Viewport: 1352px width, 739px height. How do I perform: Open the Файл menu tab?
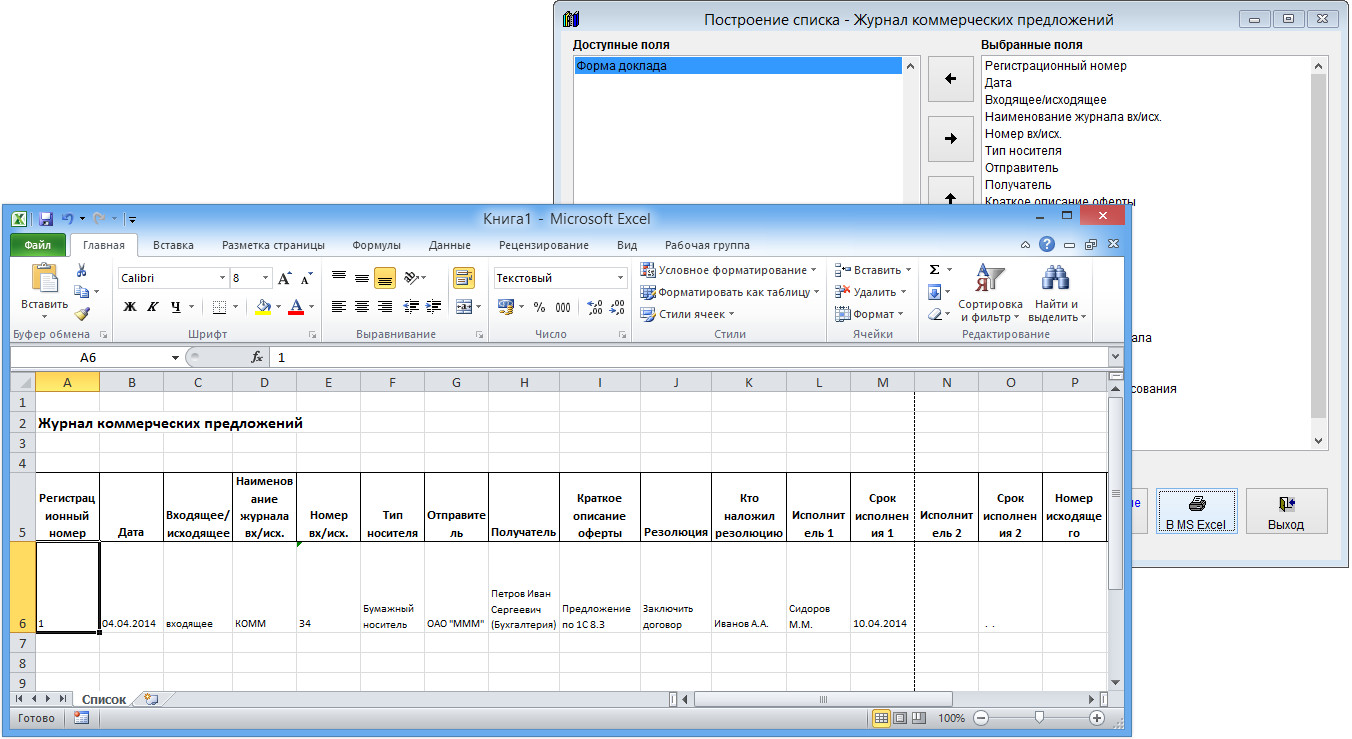tap(38, 245)
